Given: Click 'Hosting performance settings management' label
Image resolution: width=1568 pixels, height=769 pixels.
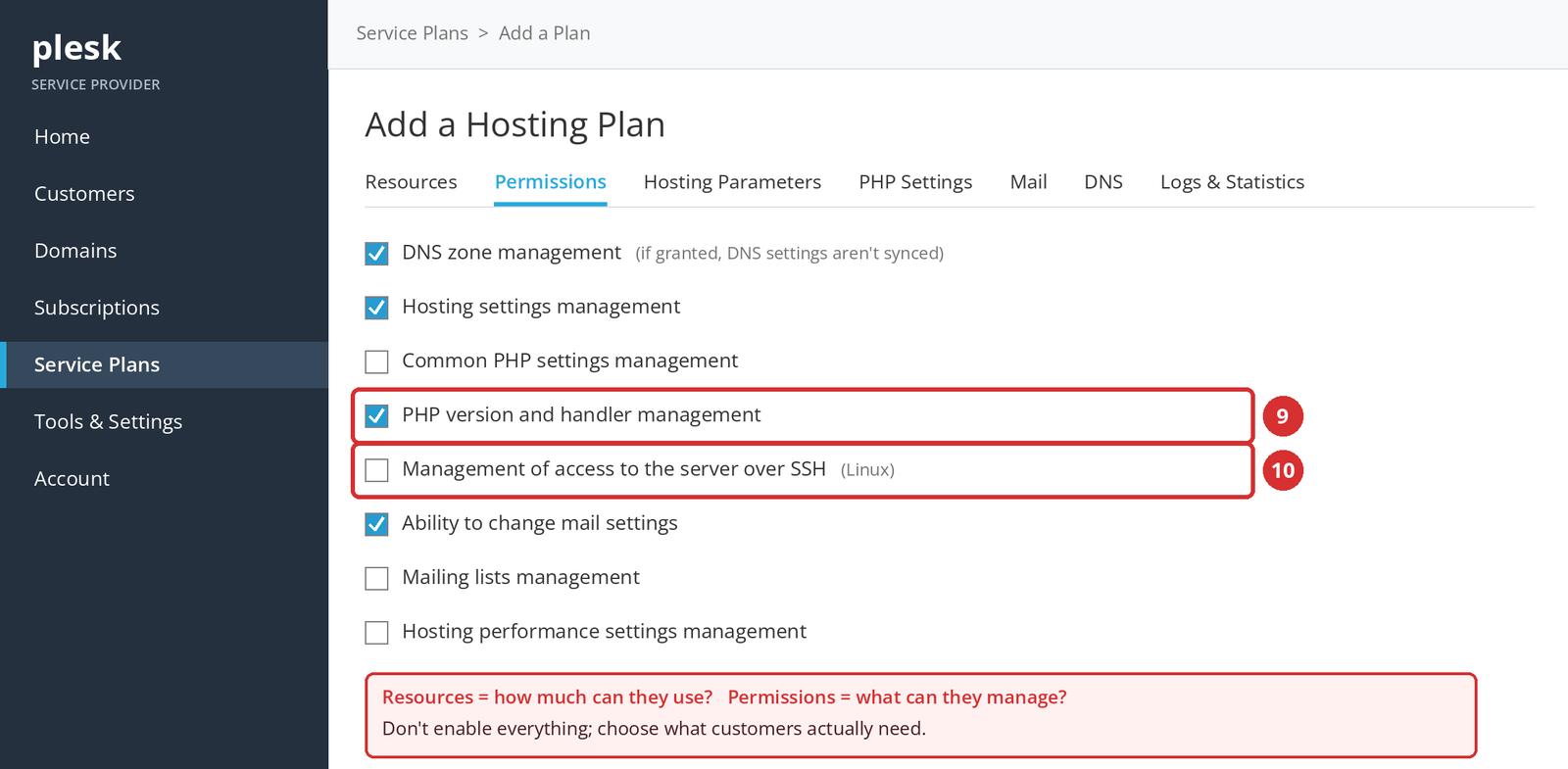Looking at the screenshot, I should (x=604, y=631).
